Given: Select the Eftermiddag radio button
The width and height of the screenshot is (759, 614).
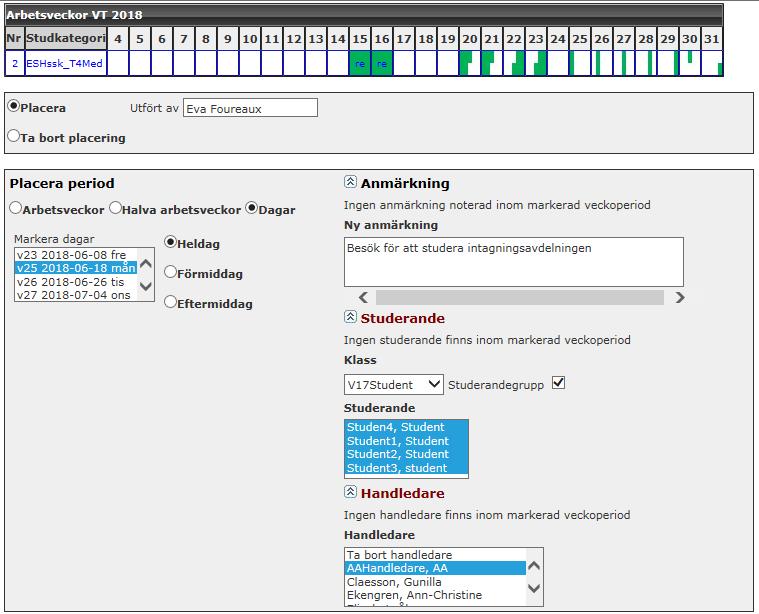Looking at the screenshot, I should point(170,302).
